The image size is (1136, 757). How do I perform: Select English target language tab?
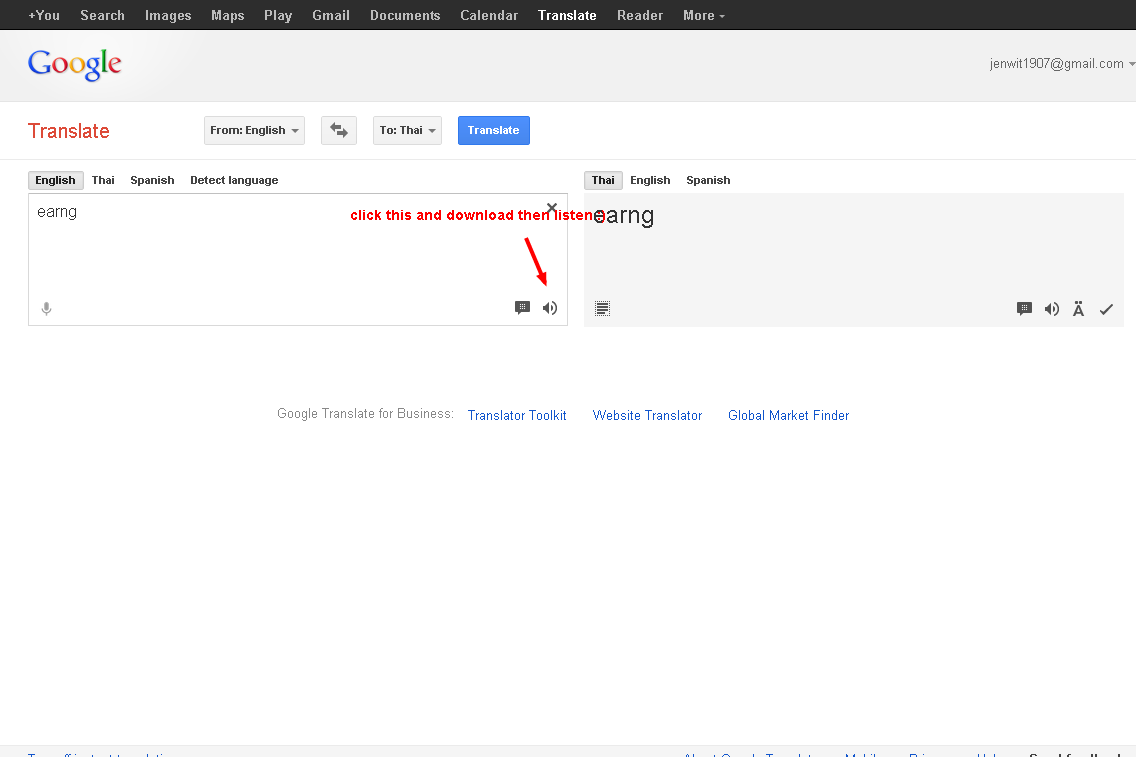pyautogui.click(x=650, y=180)
